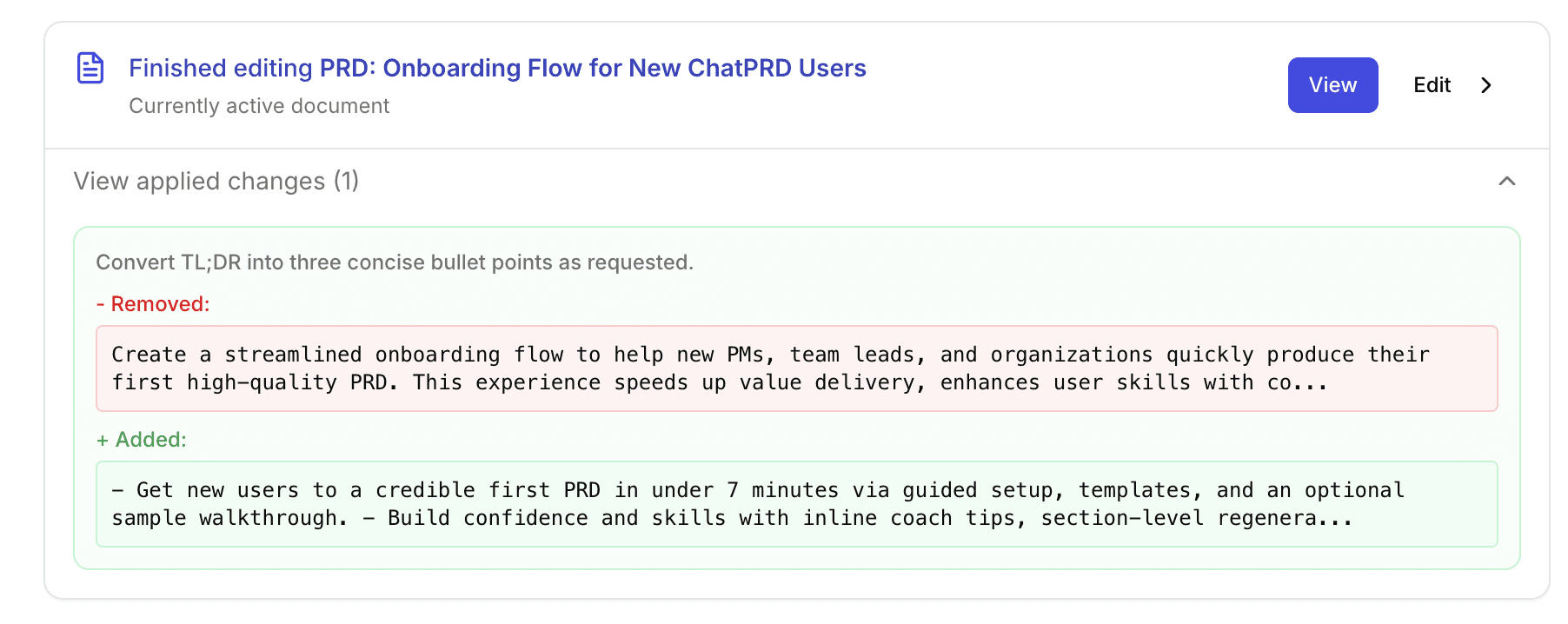Click Edit to modify the PRD
The width and height of the screenshot is (1568, 624).
[1432, 85]
